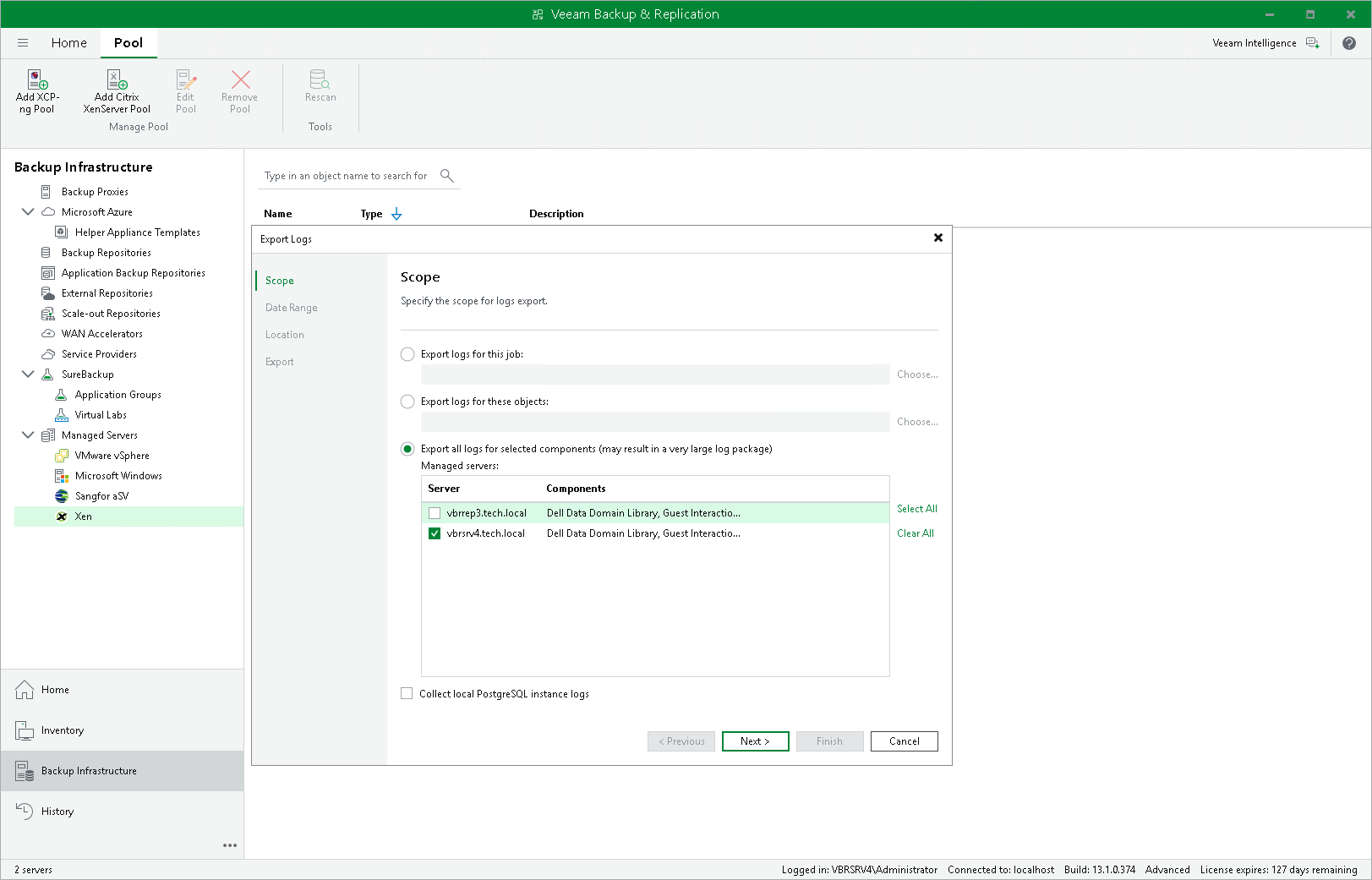Enable Collect local PostgreSQL instance logs
This screenshot has height=880, width=1372.
tap(407, 693)
